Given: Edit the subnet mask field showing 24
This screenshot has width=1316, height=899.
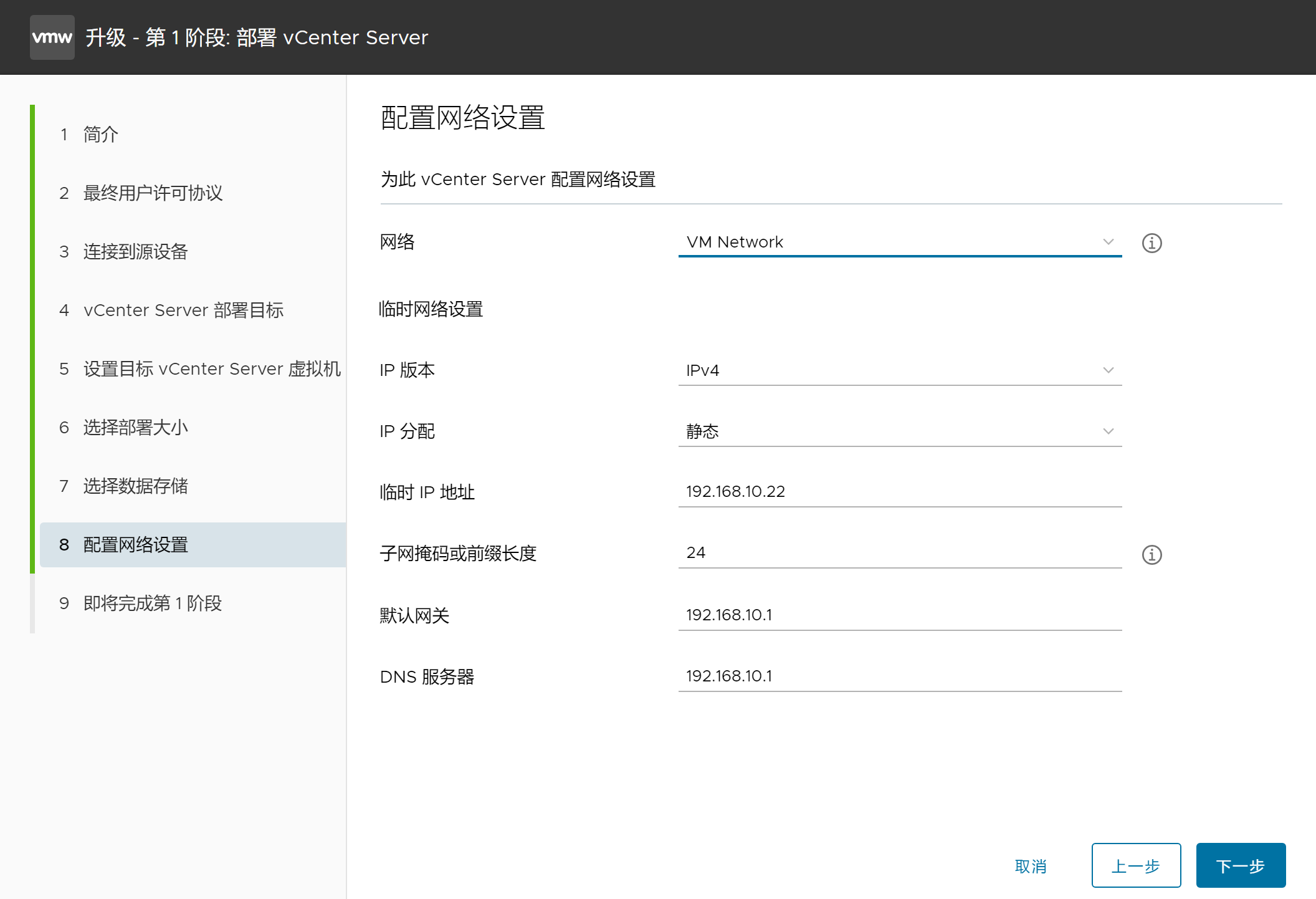Looking at the screenshot, I should tap(900, 552).
